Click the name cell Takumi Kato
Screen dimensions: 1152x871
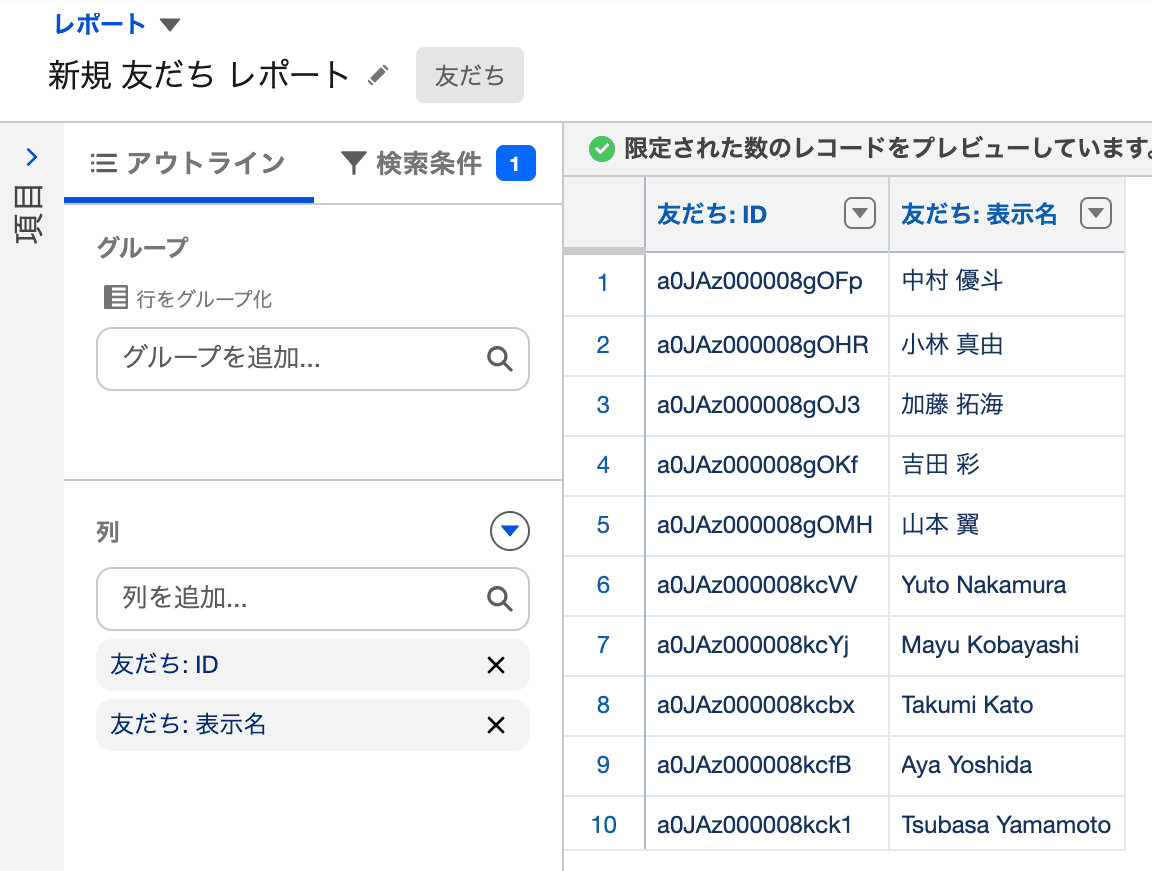1007,706
